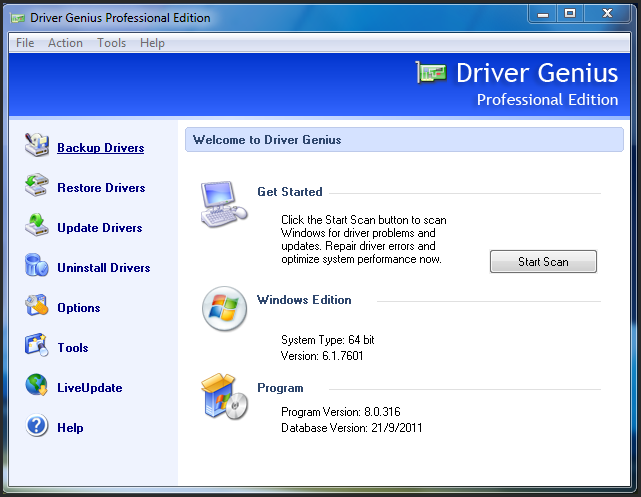The image size is (641, 497).
Task: Click the Uninstall Drivers trash icon
Action: pos(36,265)
